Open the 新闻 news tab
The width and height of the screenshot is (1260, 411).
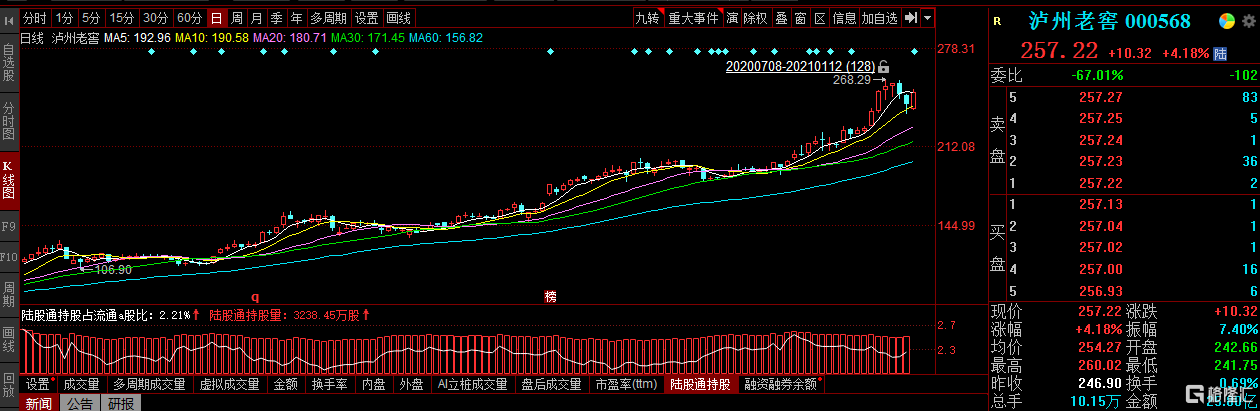pos(39,403)
